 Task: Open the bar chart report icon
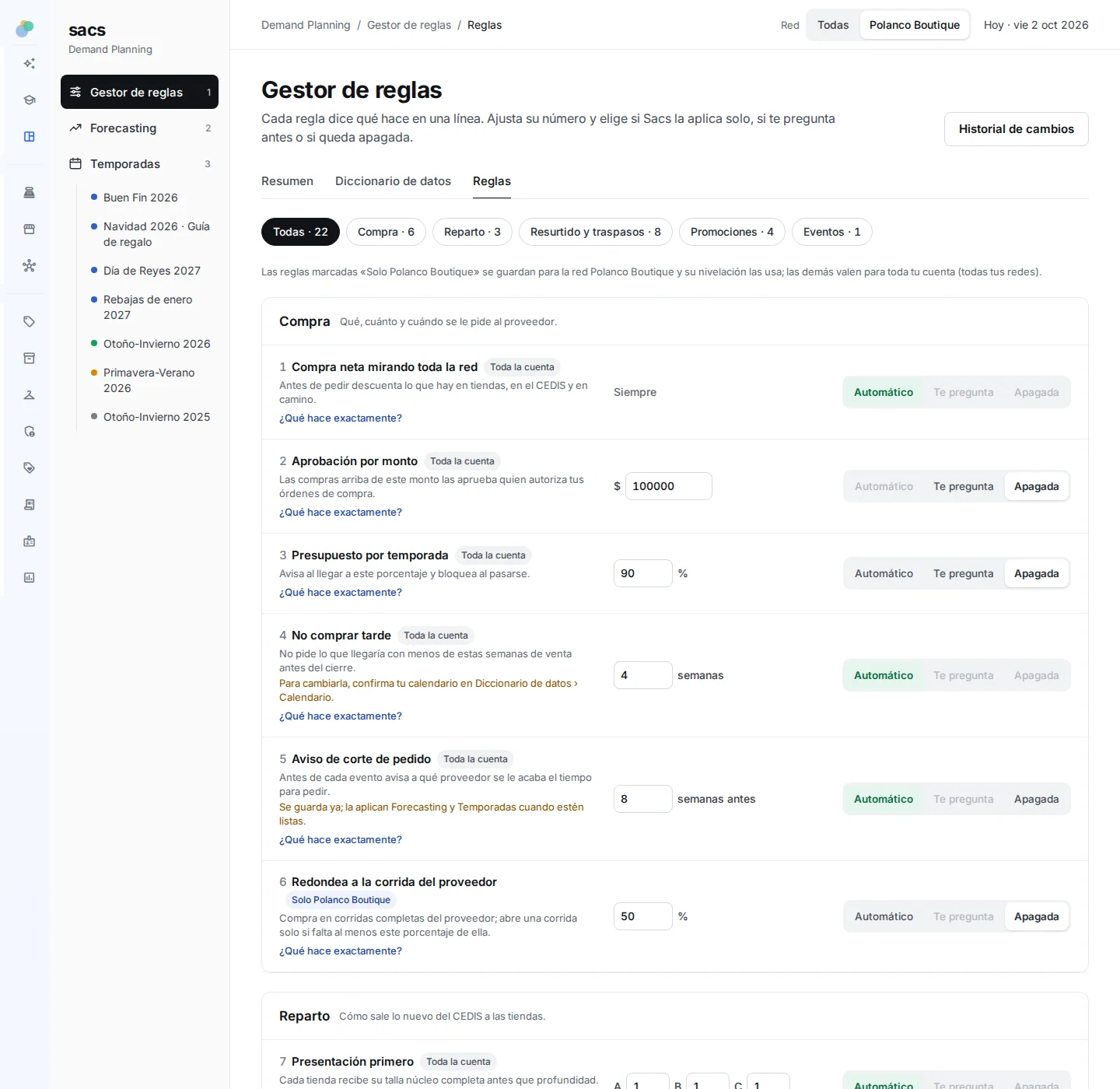[30, 578]
